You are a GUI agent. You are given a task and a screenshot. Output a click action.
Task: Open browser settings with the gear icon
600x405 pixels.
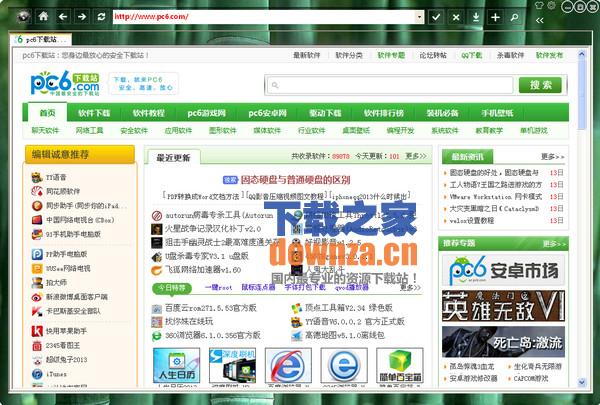[551, 6]
